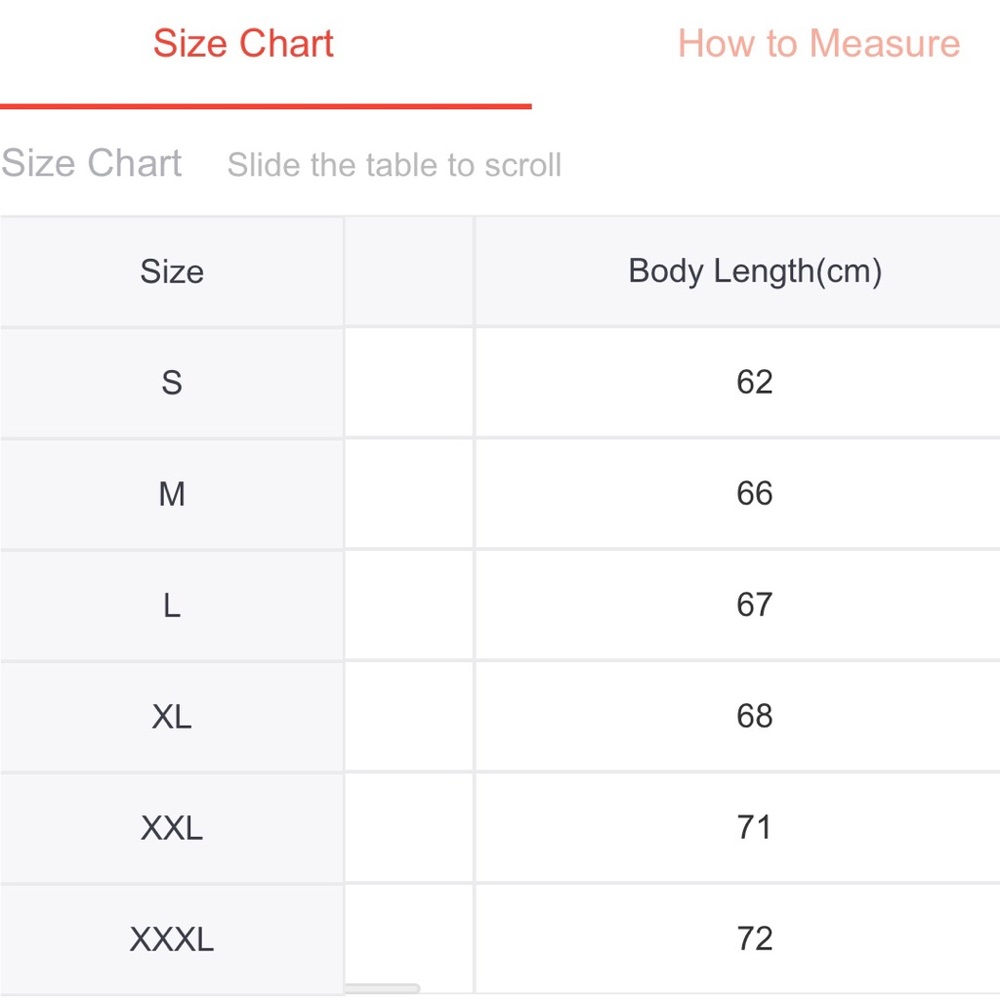Click the body length value 71
Screen dimensions: 1000x1000
tap(754, 827)
